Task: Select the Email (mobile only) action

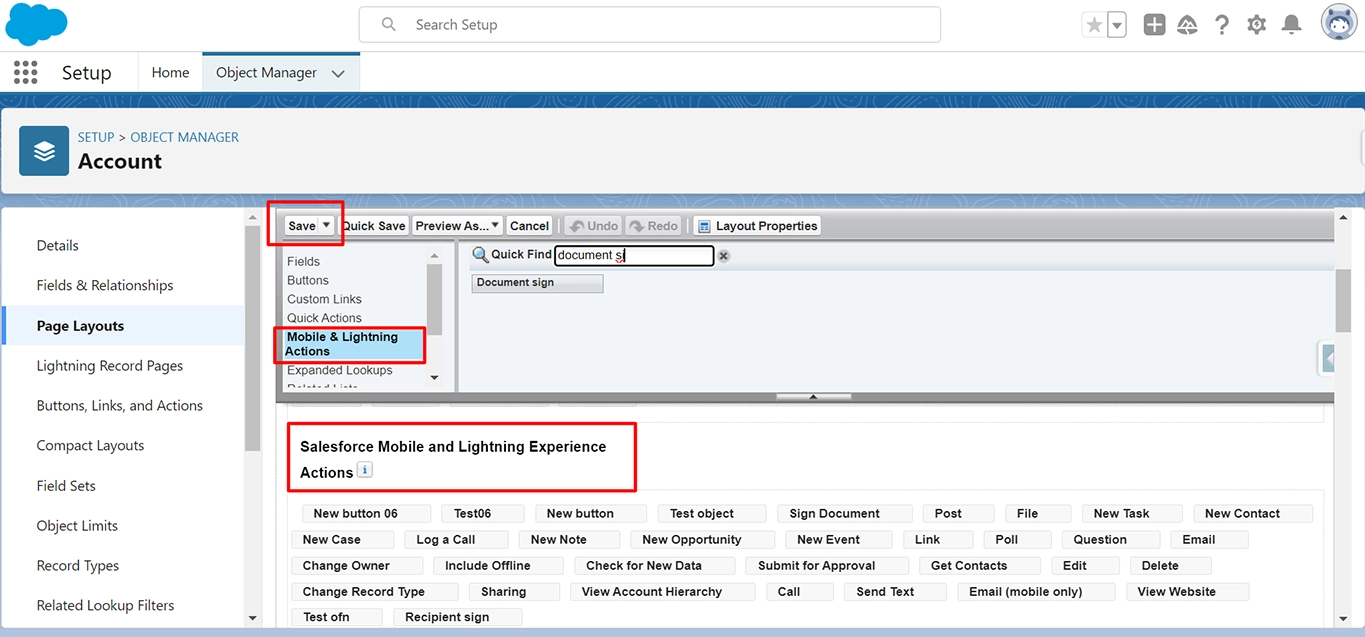Action: pos(1035,591)
